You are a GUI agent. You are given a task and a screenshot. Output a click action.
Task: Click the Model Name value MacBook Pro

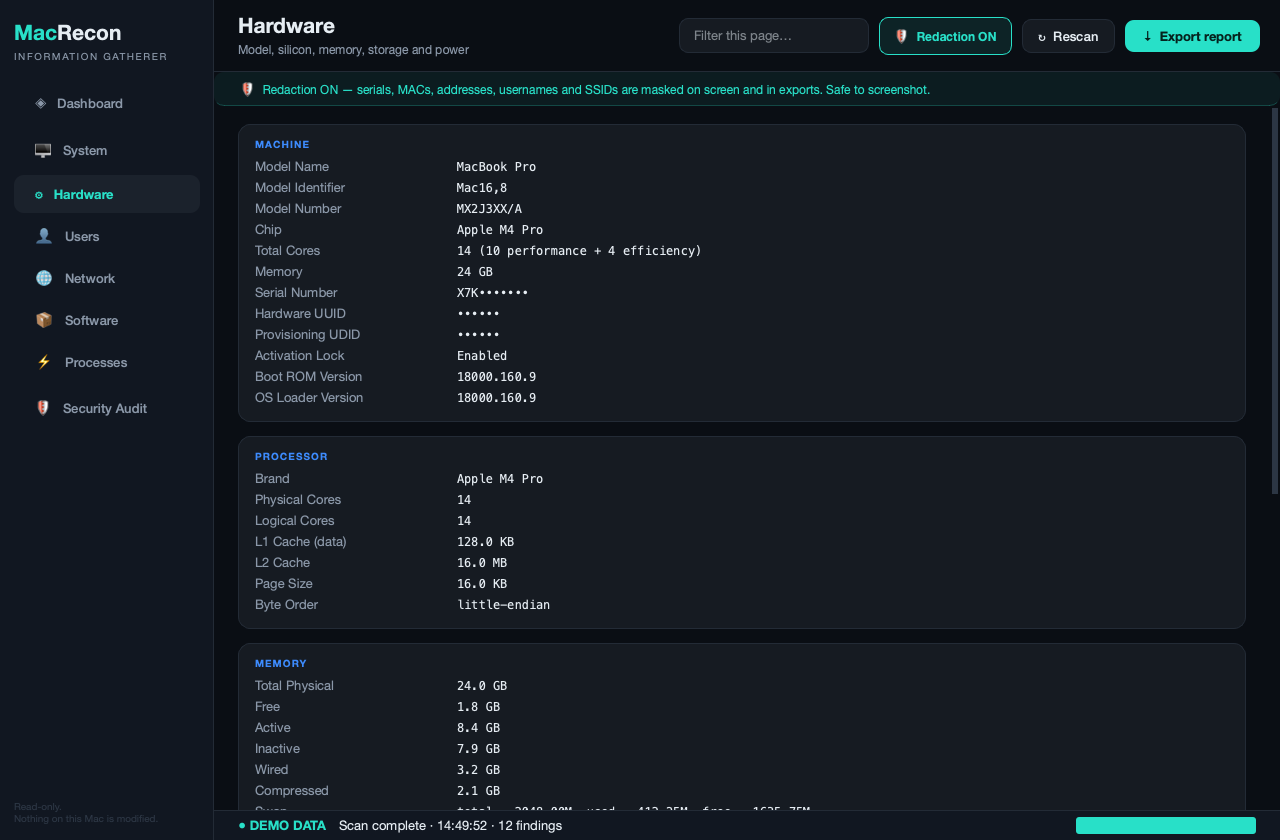pyautogui.click(x=496, y=167)
